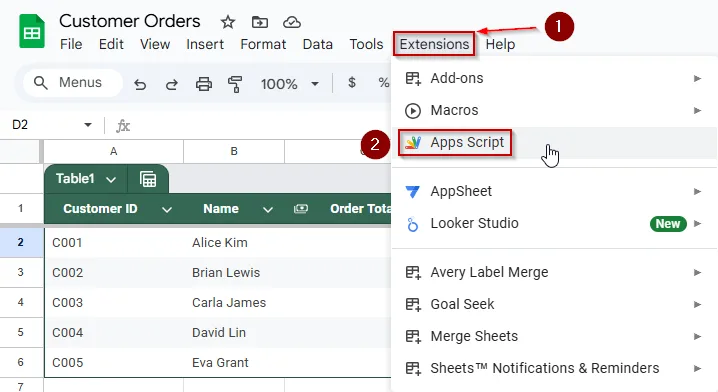
Task: Open table view icon next to Table1
Action: click(148, 179)
